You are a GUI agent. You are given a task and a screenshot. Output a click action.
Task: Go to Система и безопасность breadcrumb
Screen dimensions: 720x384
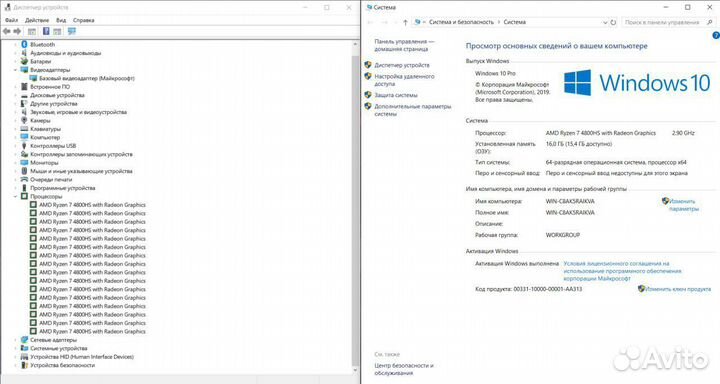[461, 22]
